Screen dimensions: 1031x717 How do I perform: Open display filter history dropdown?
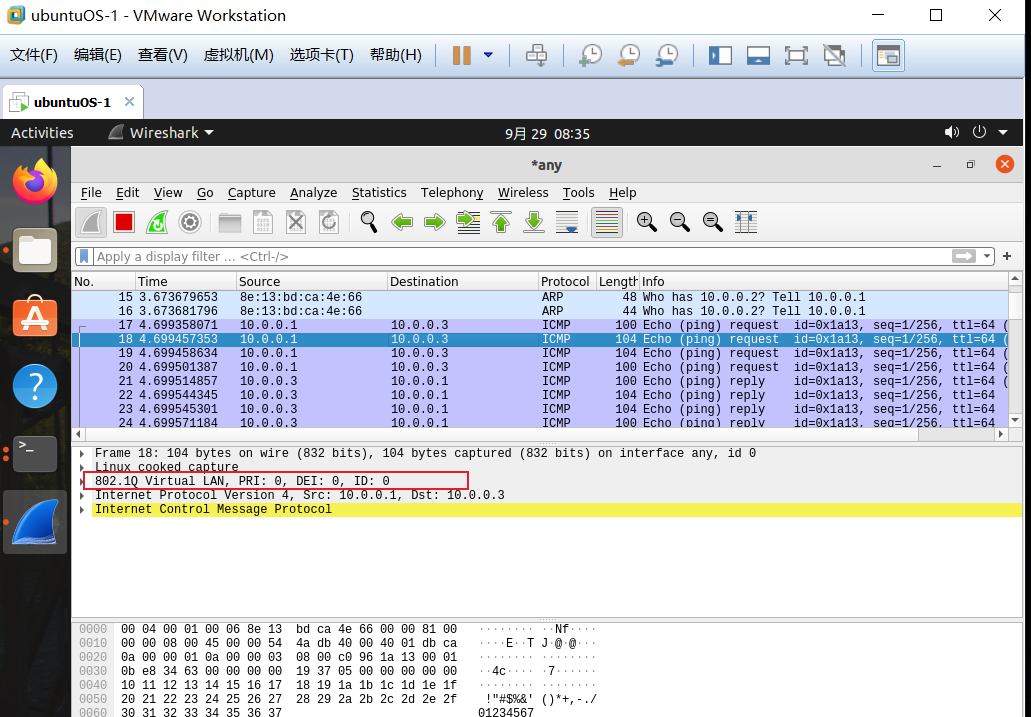(987, 257)
